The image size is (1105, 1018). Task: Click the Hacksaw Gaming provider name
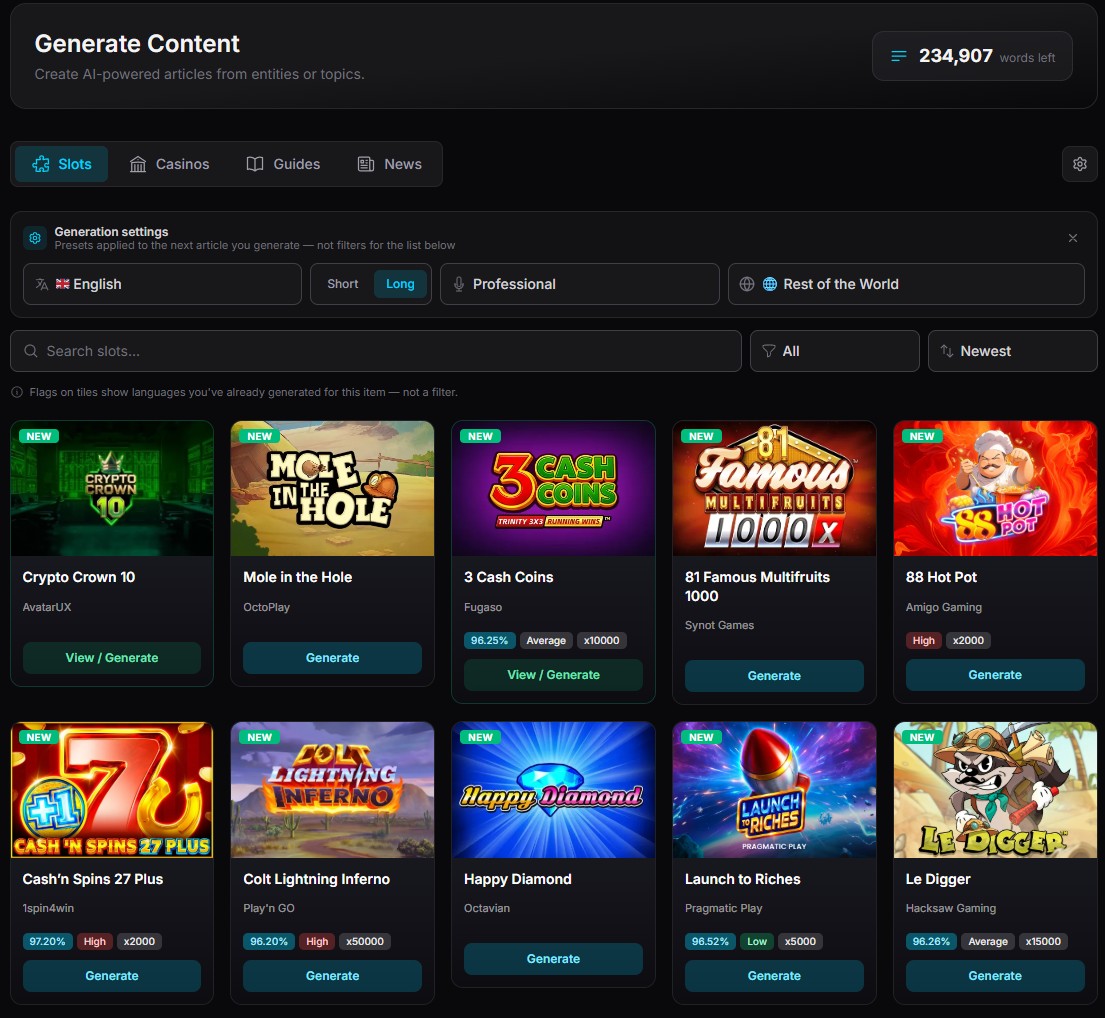951,908
